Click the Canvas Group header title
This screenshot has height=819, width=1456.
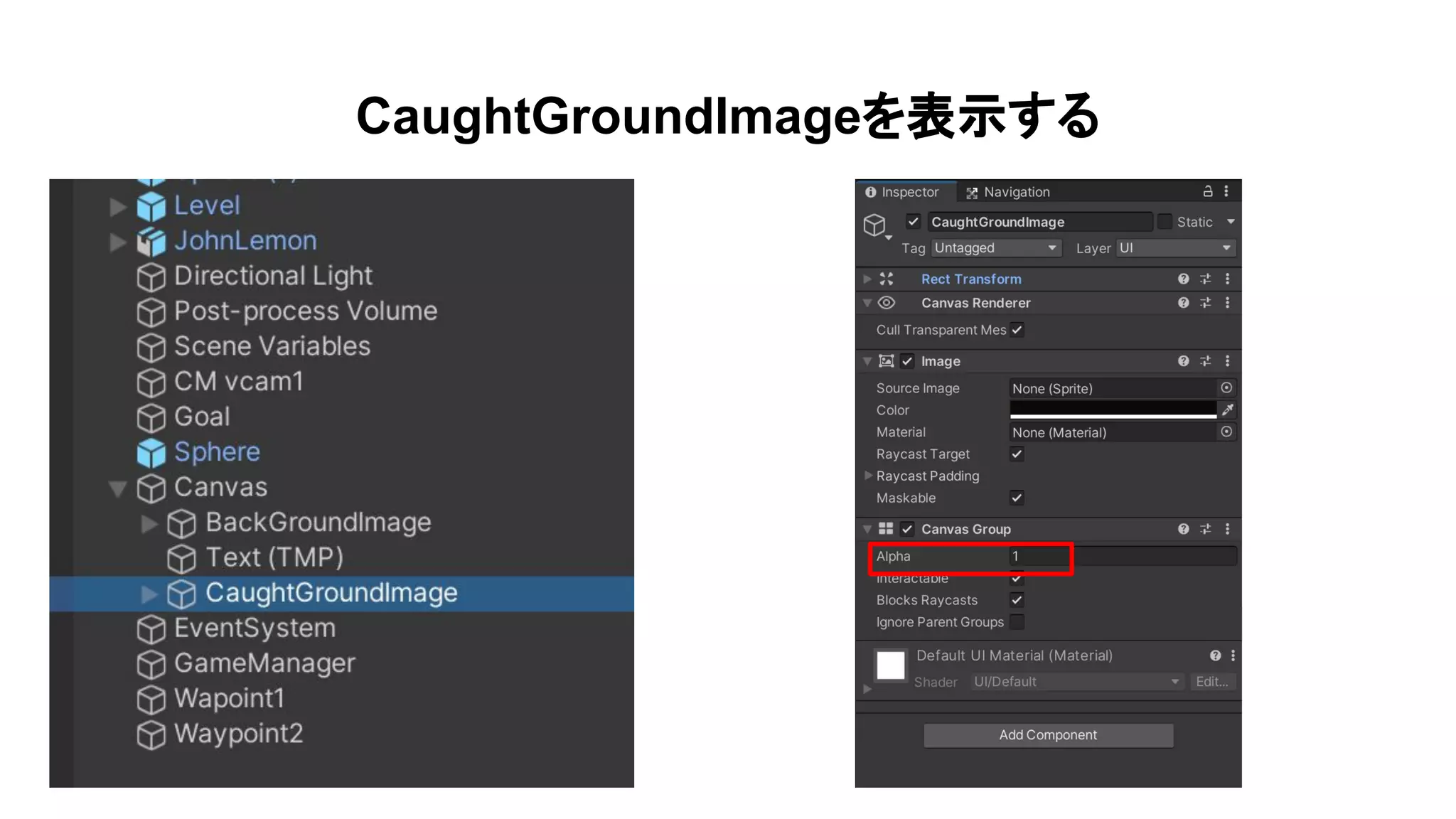click(966, 529)
